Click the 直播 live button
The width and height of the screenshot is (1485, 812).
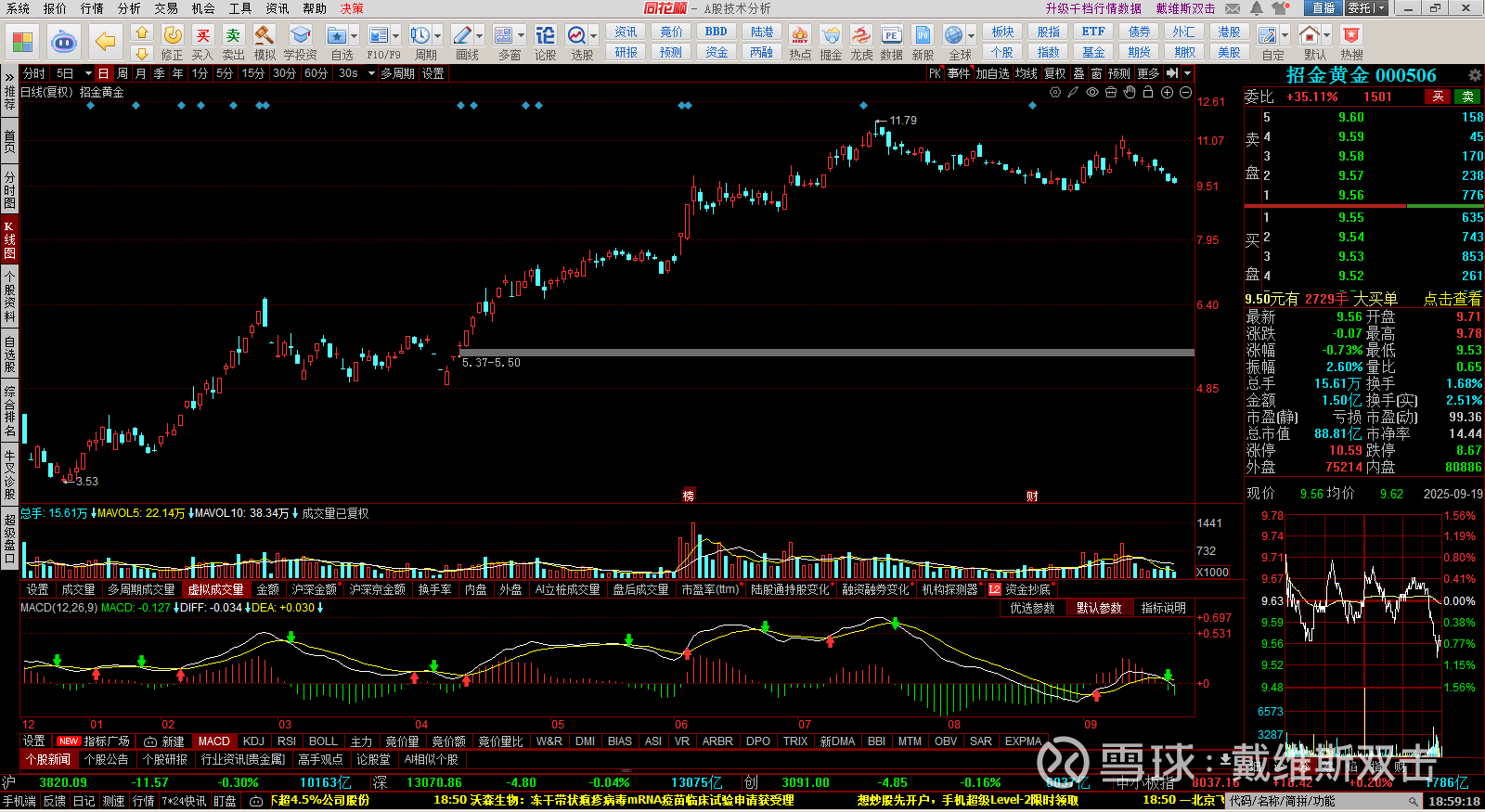point(1323,8)
